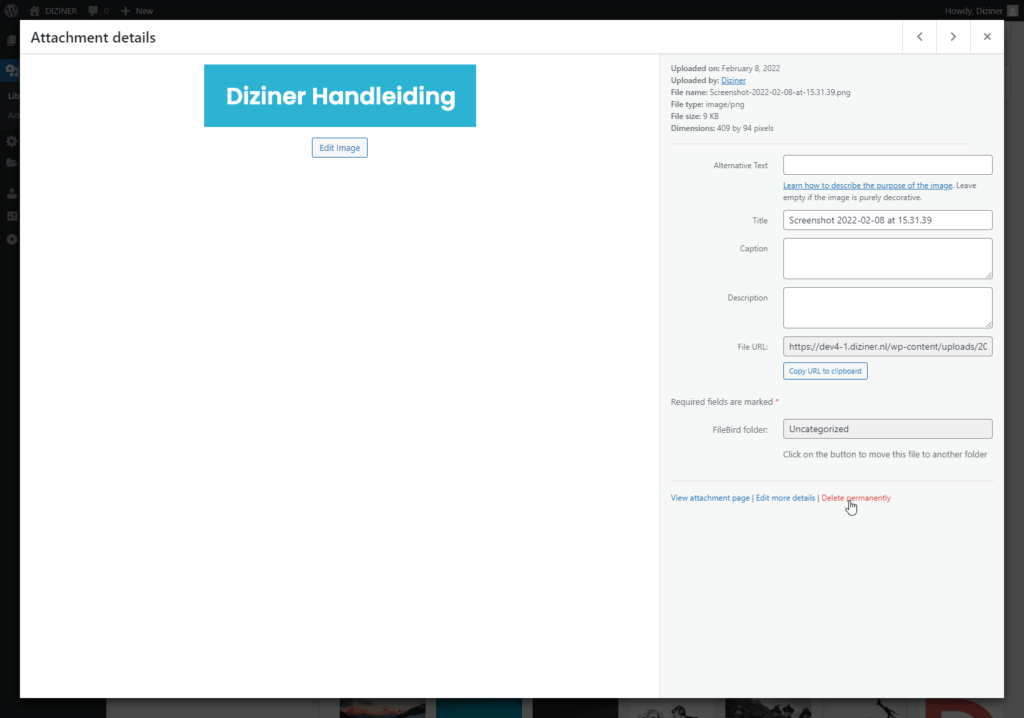The image size is (1024, 718).
Task: Click the Edit more details link
Action: tap(785, 498)
